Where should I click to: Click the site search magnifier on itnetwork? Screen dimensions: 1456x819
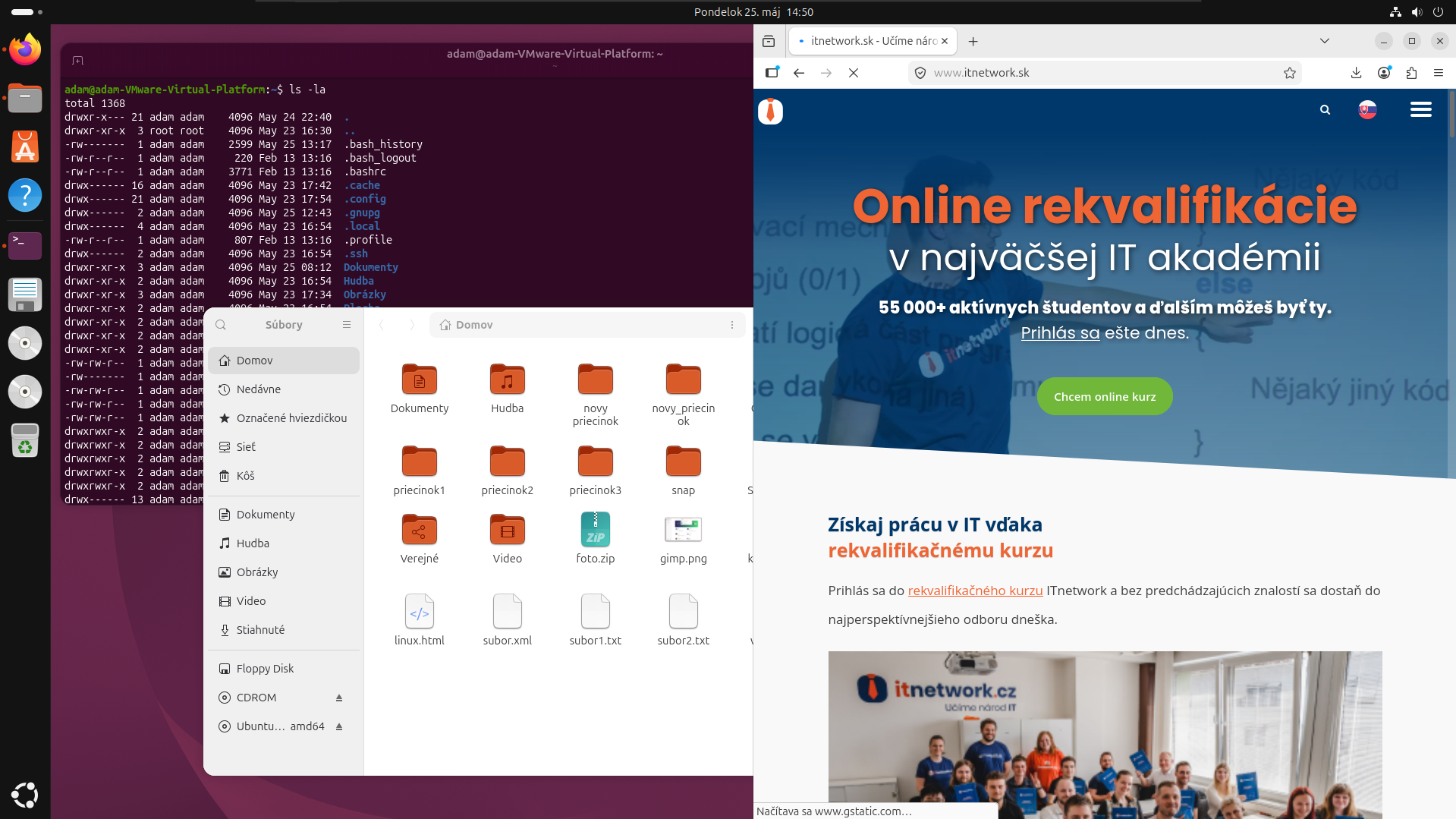[x=1325, y=110]
